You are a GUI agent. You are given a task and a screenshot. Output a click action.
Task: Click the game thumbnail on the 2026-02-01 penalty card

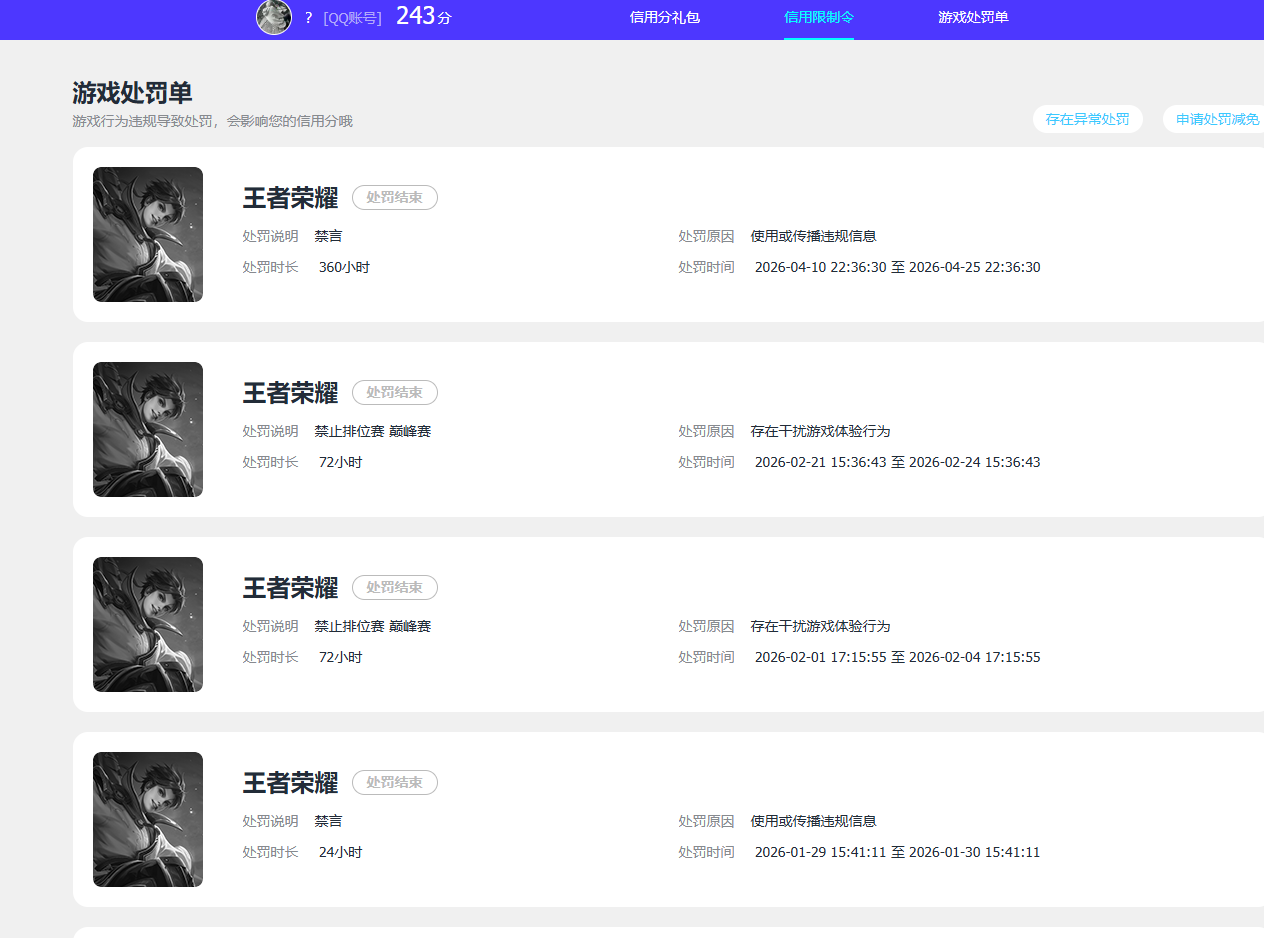click(x=148, y=624)
